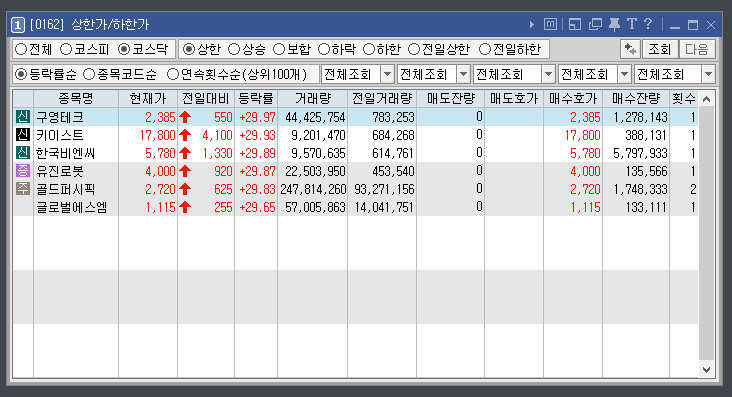Click the 신 badge next to 한국비엔씨
The image size is (732, 397).
(23, 153)
